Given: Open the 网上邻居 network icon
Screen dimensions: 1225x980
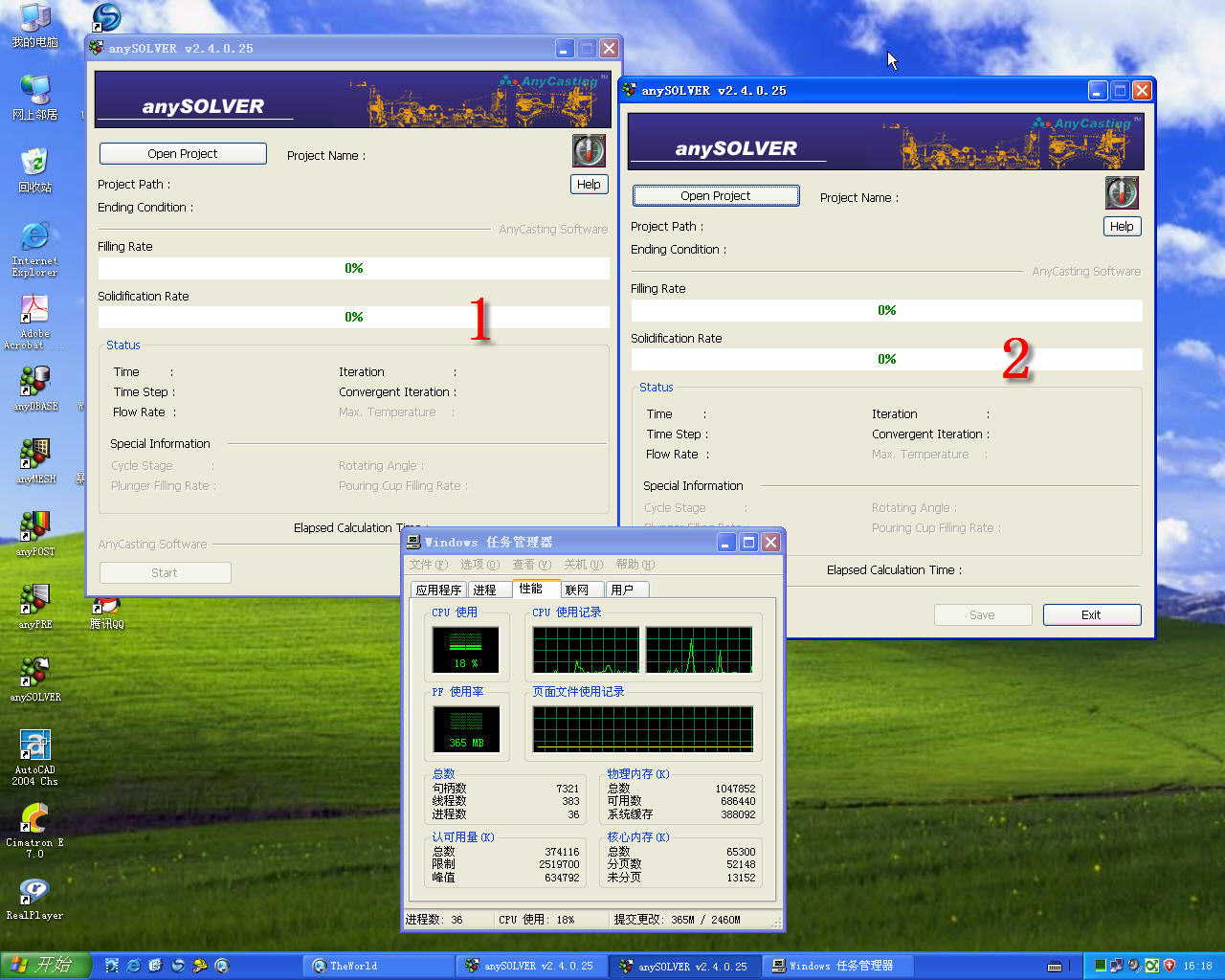Looking at the screenshot, I should 35,97.
